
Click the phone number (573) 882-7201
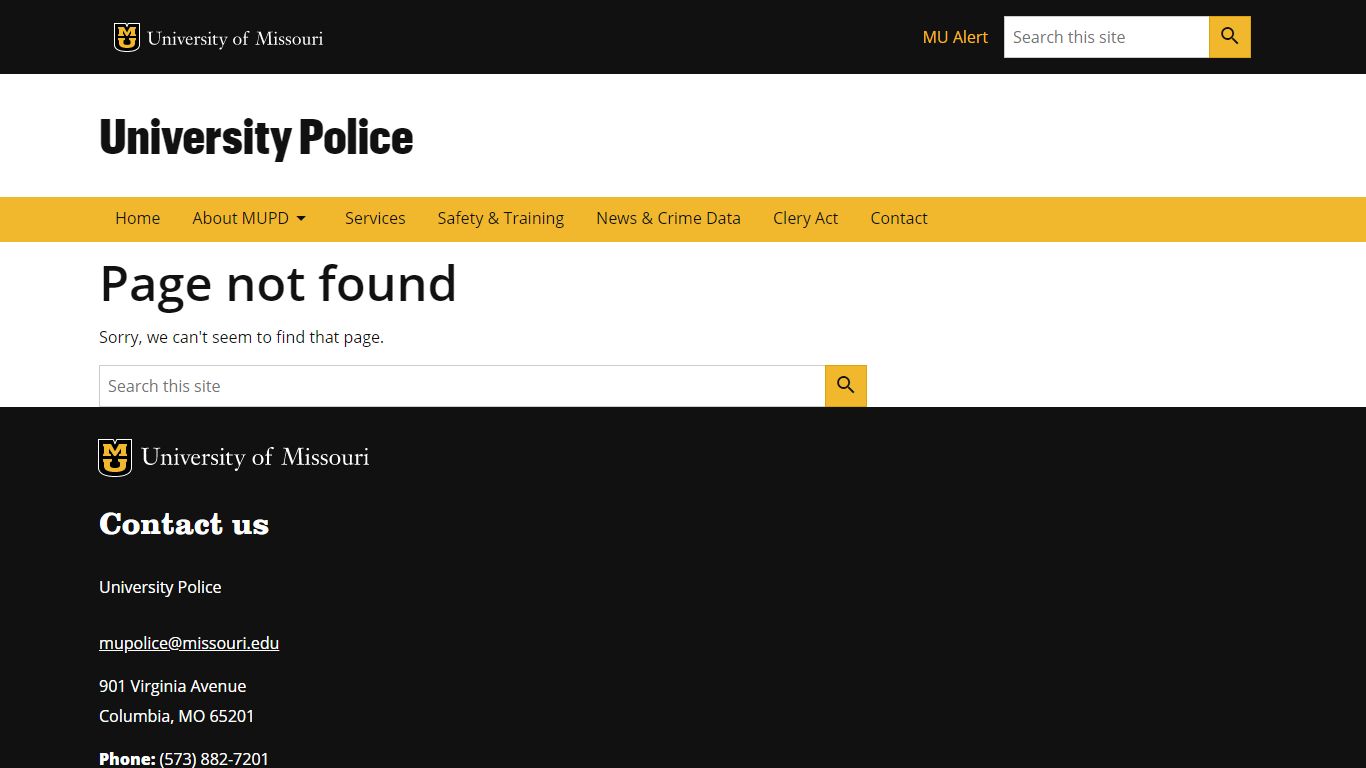(x=214, y=759)
